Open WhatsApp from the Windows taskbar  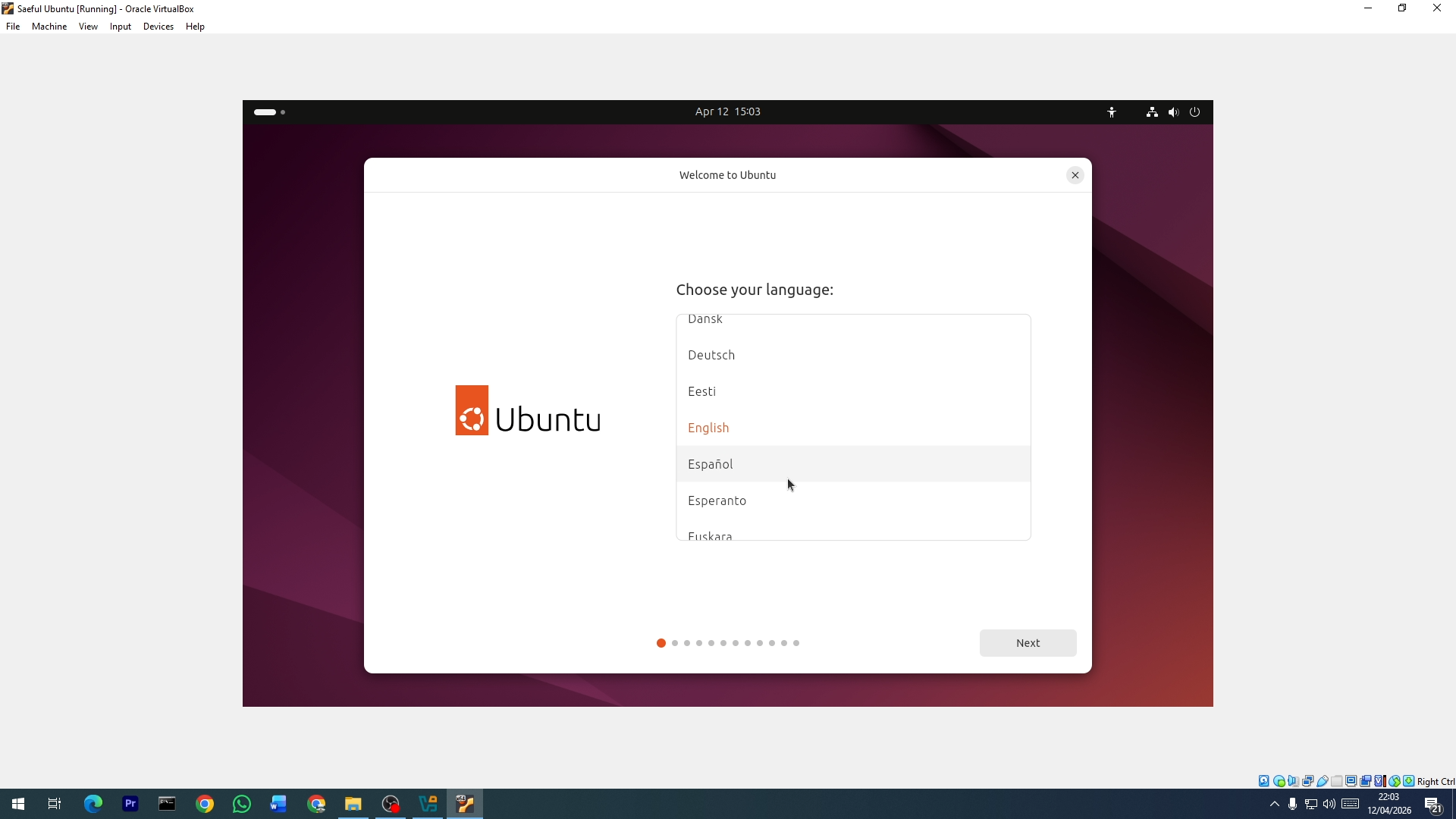point(241,804)
